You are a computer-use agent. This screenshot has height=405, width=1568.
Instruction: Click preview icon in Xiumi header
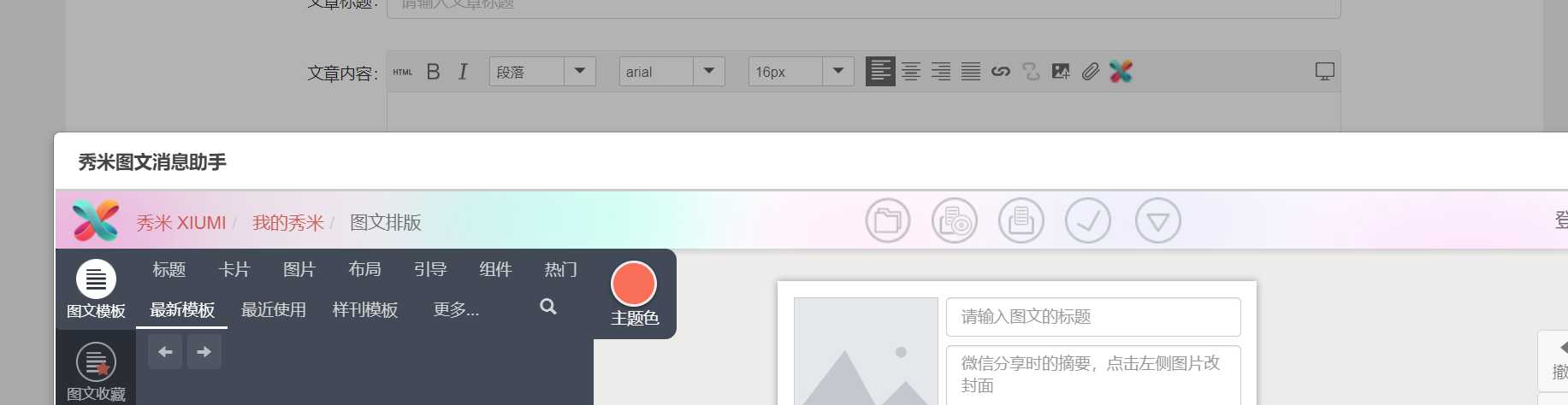[x=954, y=220]
